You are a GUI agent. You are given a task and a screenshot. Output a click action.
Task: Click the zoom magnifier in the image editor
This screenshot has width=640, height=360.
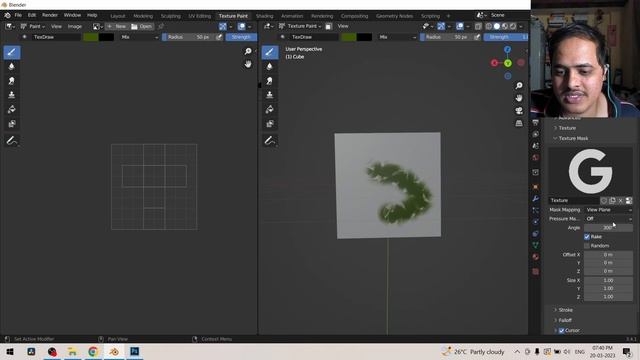[x=248, y=51]
